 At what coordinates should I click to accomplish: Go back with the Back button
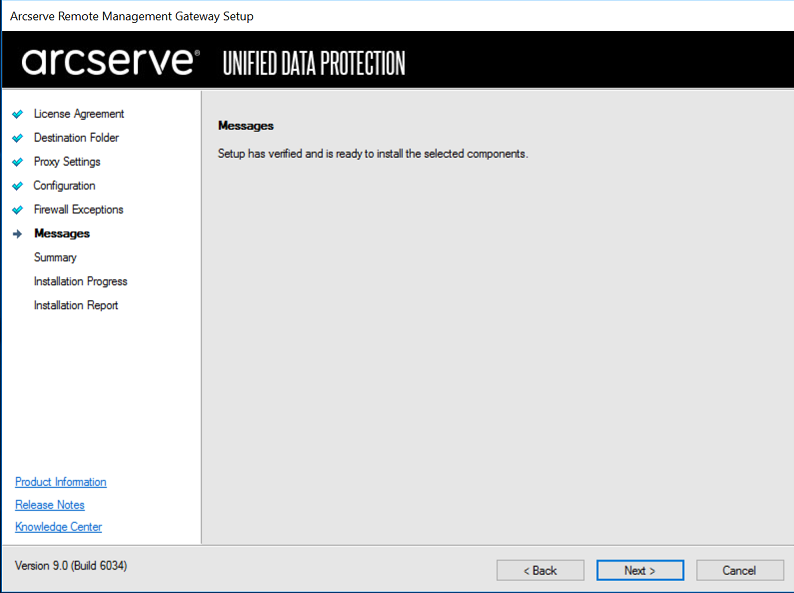[540, 570]
